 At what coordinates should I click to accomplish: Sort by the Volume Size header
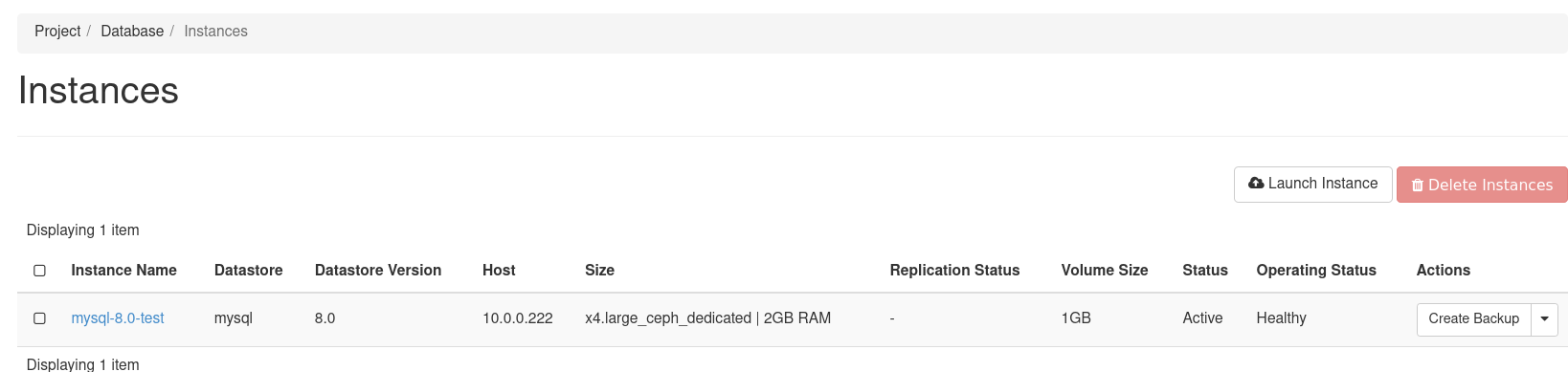click(1105, 271)
